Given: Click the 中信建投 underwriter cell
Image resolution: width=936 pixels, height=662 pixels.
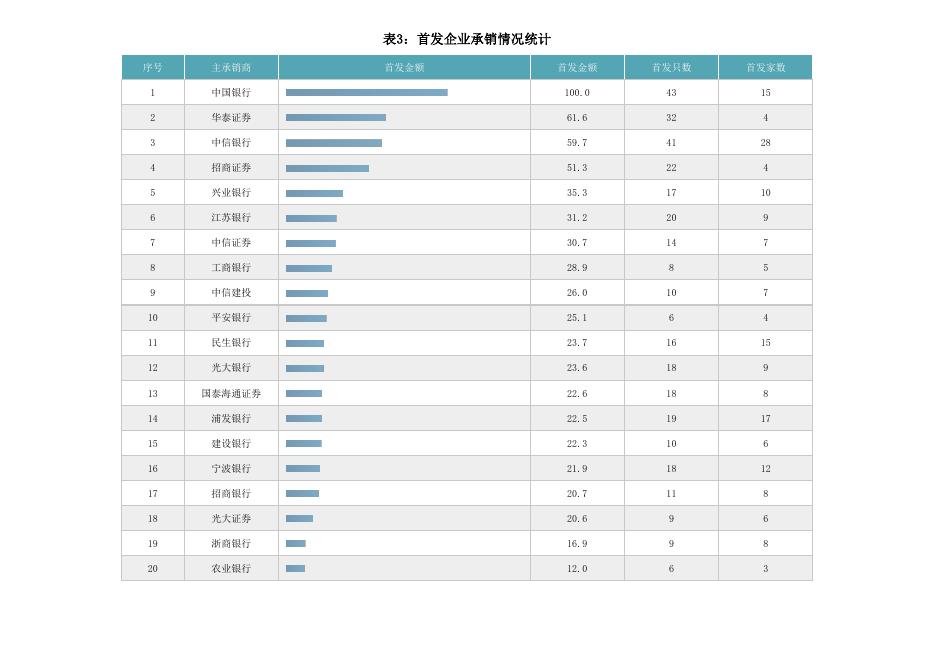Looking at the screenshot, I should (231, 293).
